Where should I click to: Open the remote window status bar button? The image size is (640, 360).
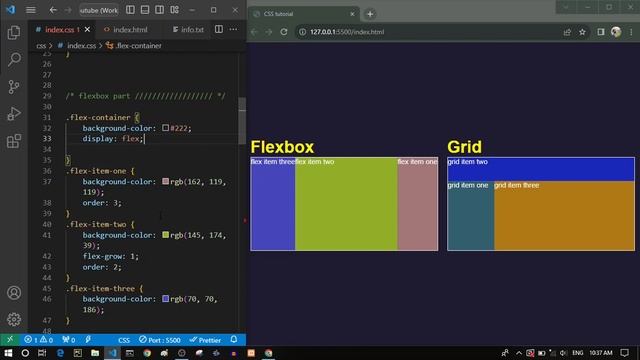tap(10, 340)
